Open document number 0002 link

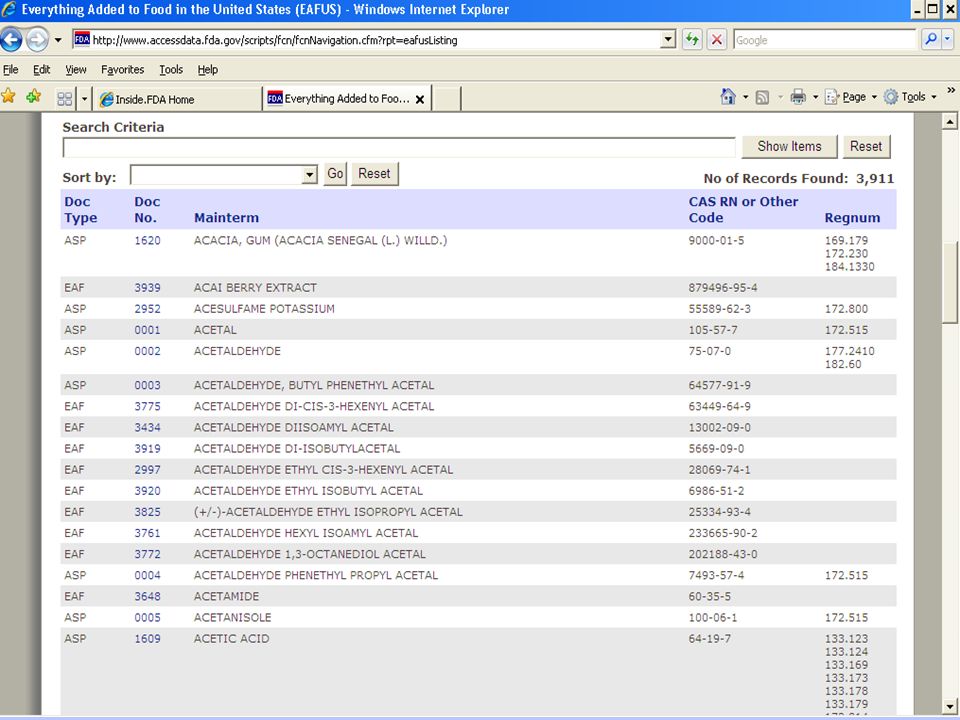tap(148, 351)
